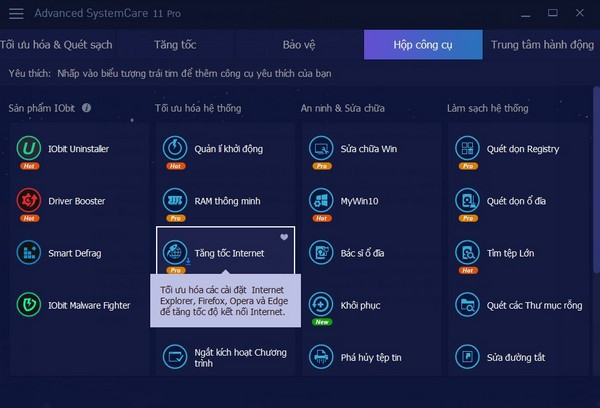Click the RAM thông minh label
600x408 pixels.
pos(227,201)
